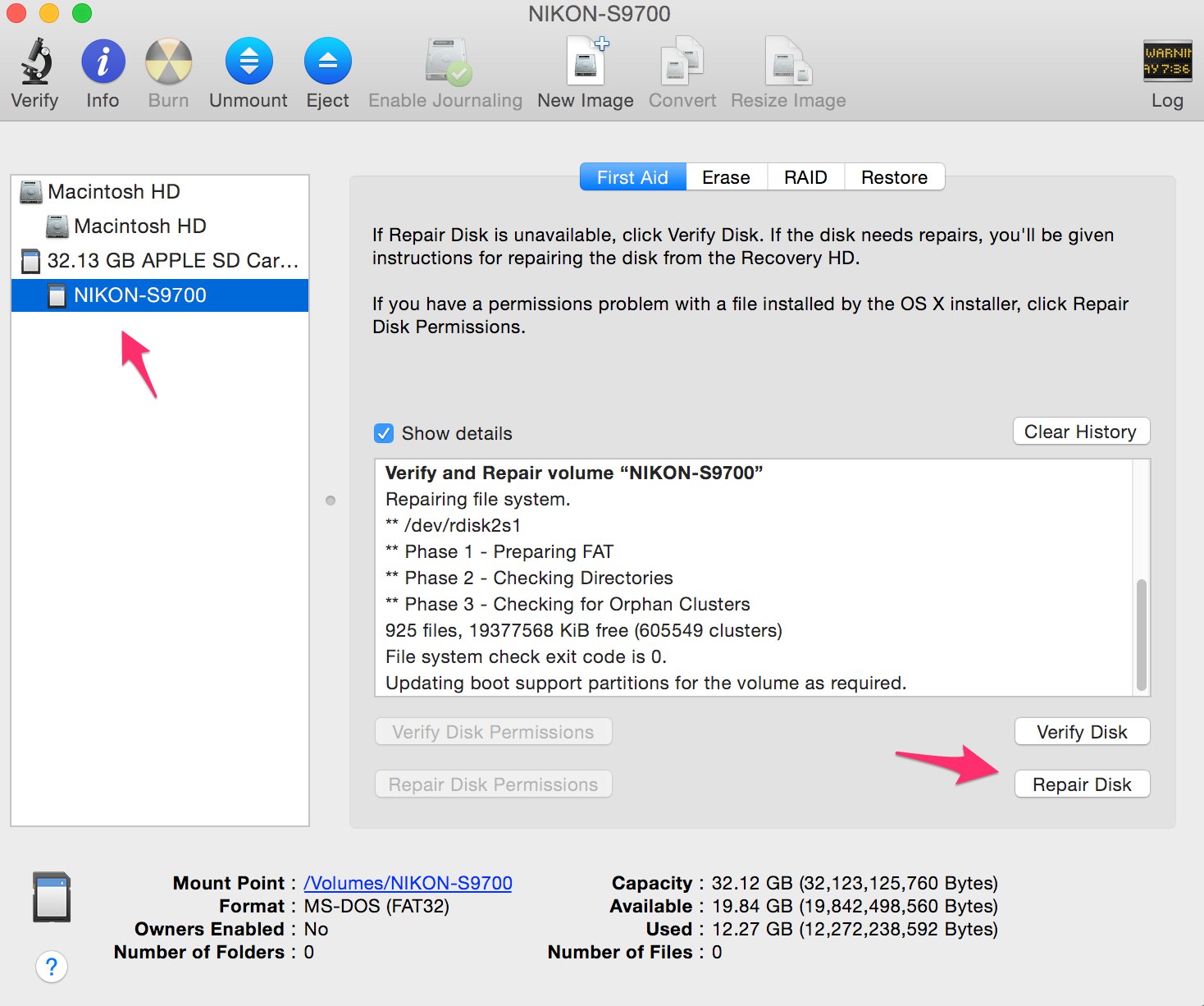
Task: Eject the disk using toolbar icon
Action: (x=328, y=62)
